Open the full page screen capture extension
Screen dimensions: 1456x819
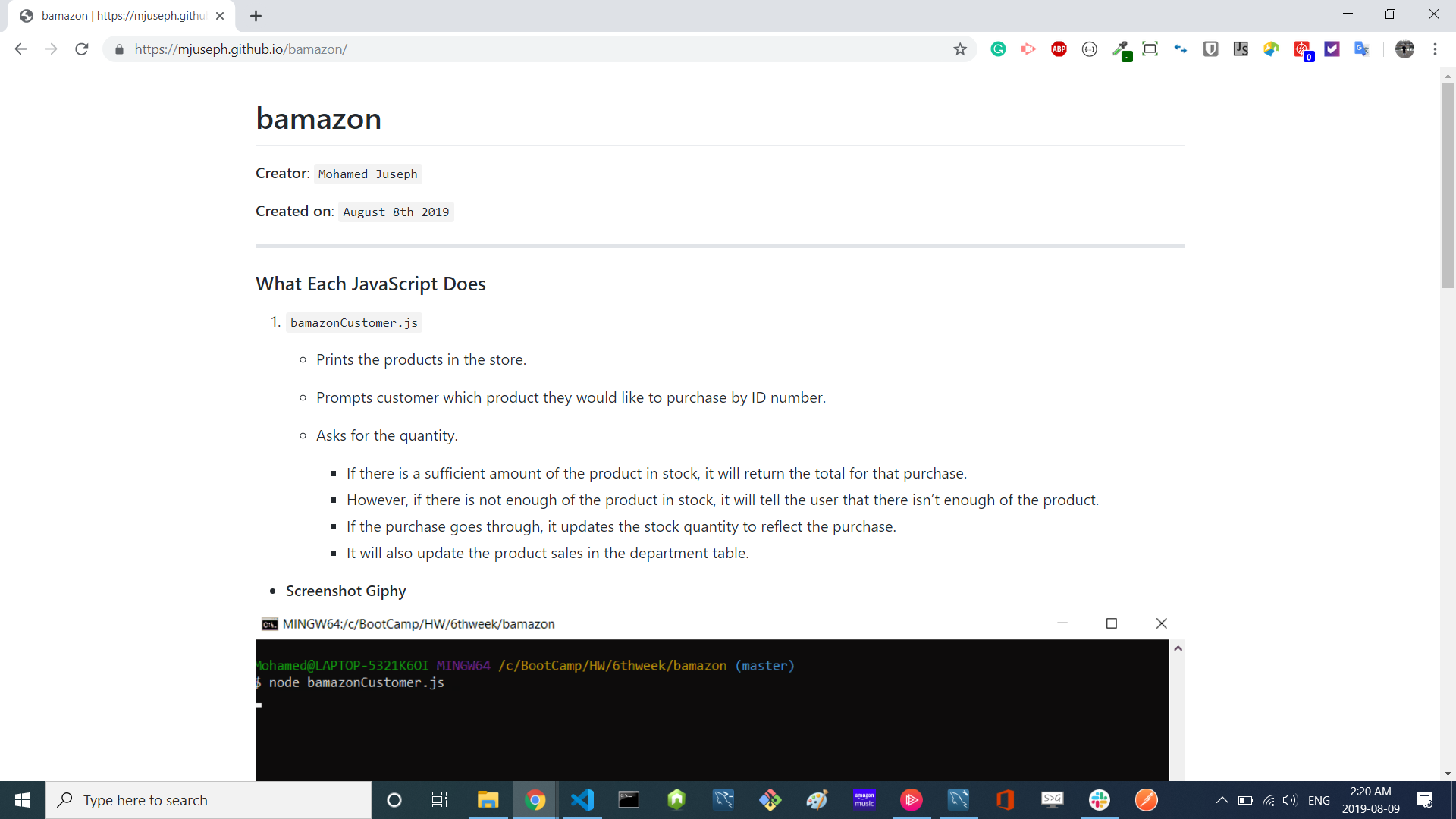pos(1150,49)
